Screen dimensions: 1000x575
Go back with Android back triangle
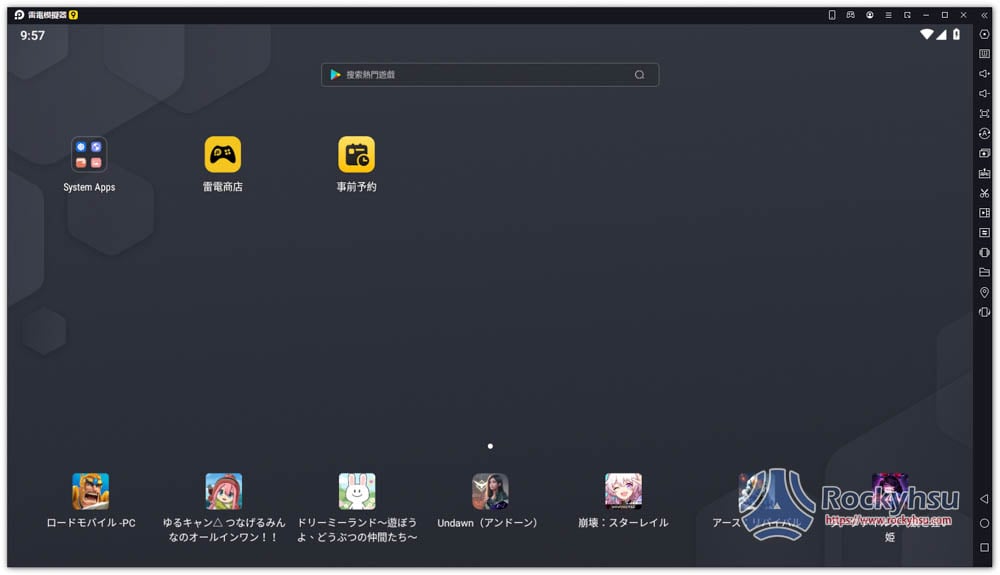click(x=984, y=499)
